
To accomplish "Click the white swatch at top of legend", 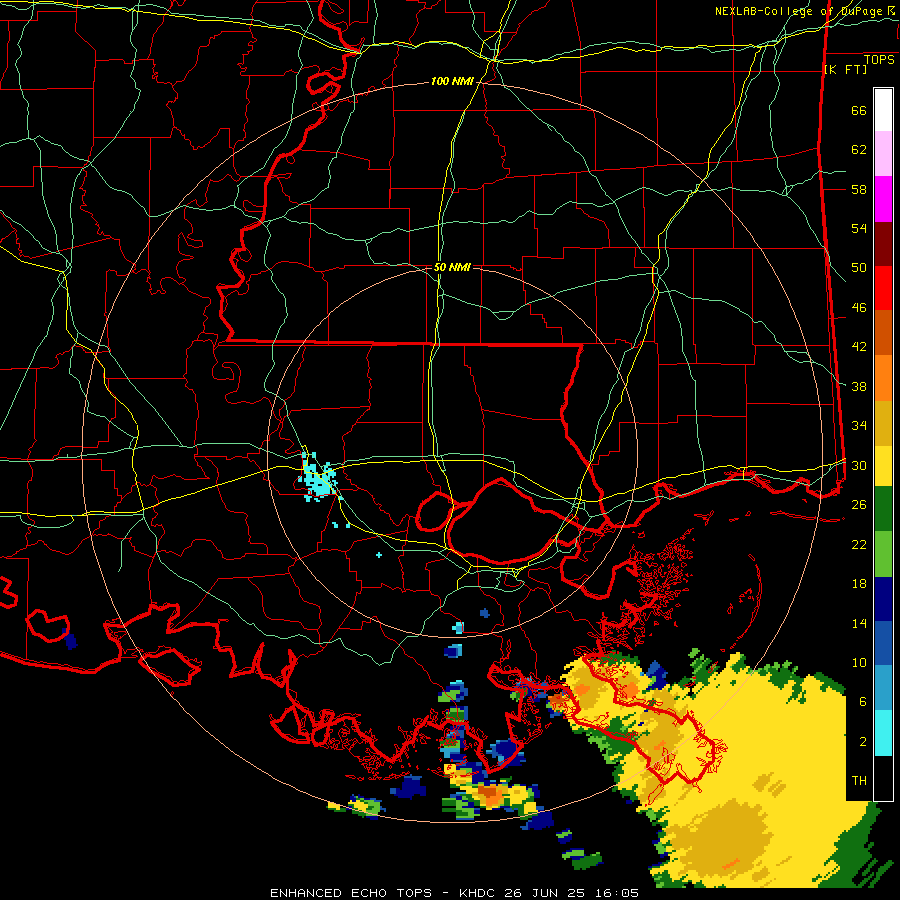I will pyautogui.click(x=883, y=110).
